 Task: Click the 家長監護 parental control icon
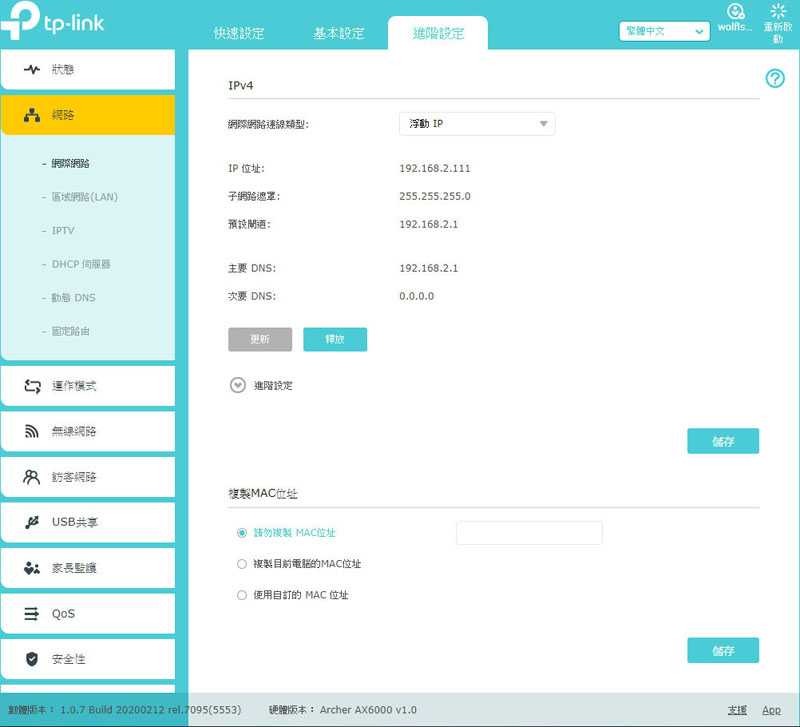tap(32, 568)
